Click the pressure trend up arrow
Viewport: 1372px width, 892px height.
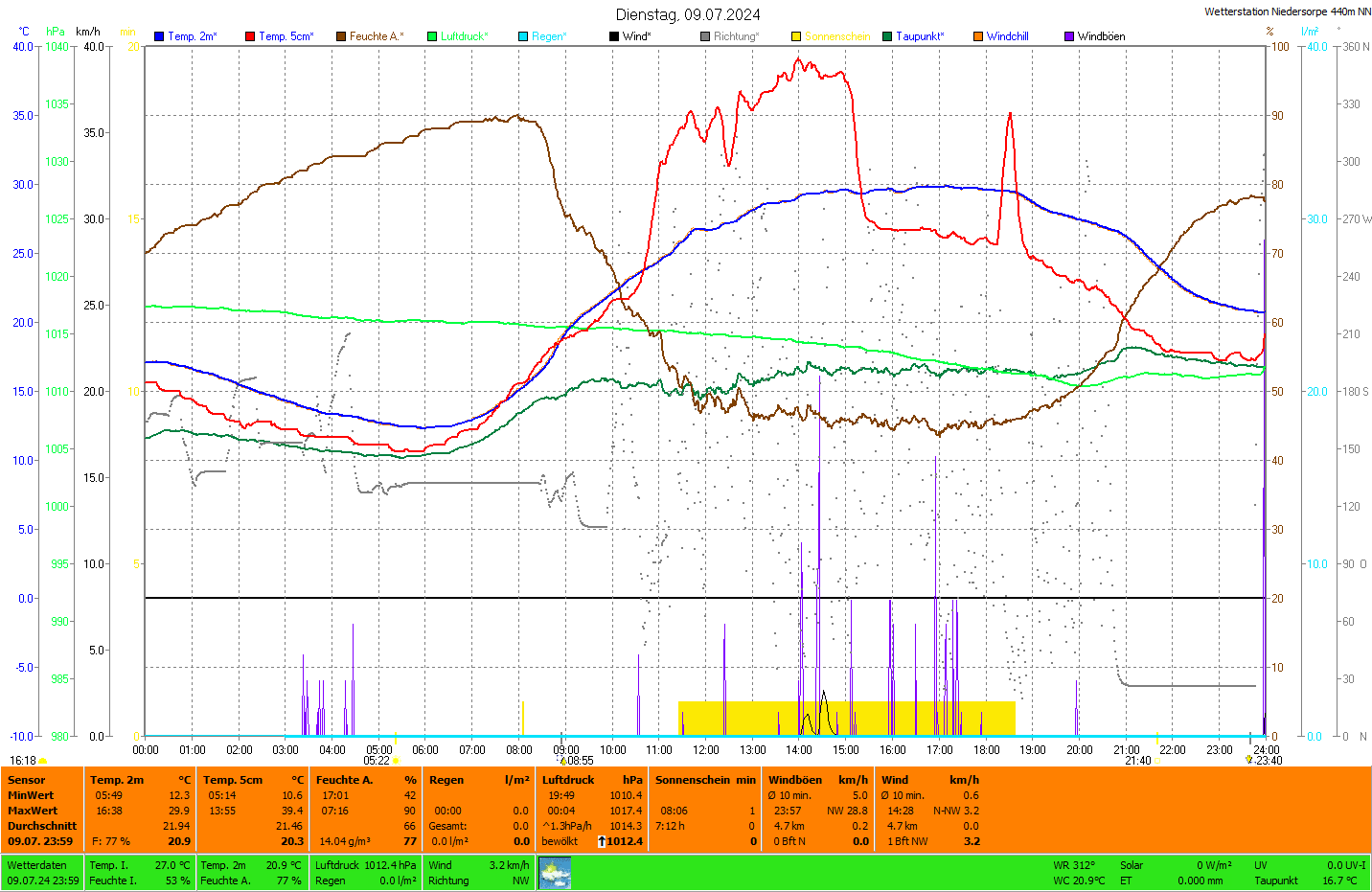602,841
